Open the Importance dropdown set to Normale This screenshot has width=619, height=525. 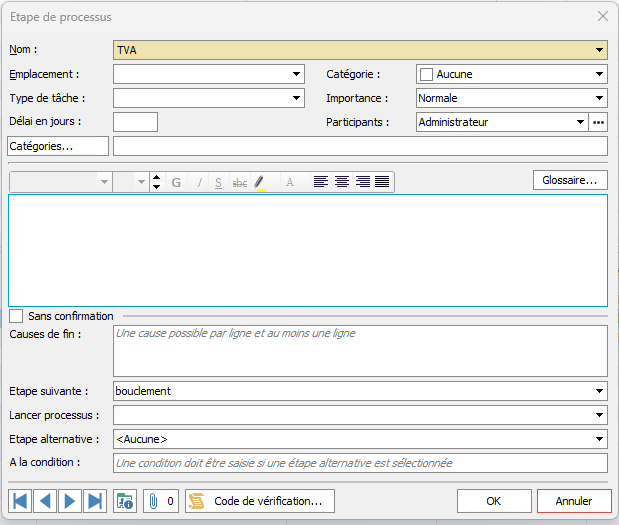pos(599,98)
